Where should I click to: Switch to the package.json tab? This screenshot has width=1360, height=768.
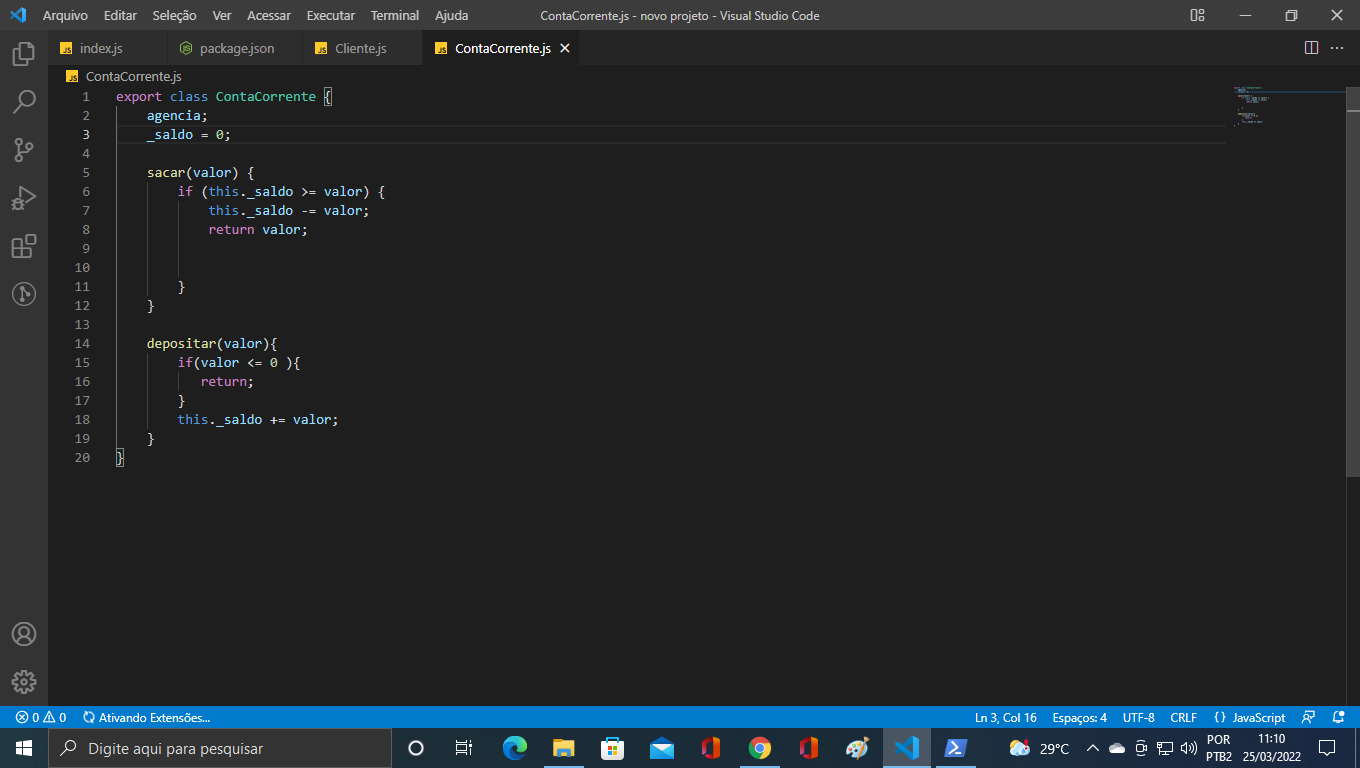point(234,48)
